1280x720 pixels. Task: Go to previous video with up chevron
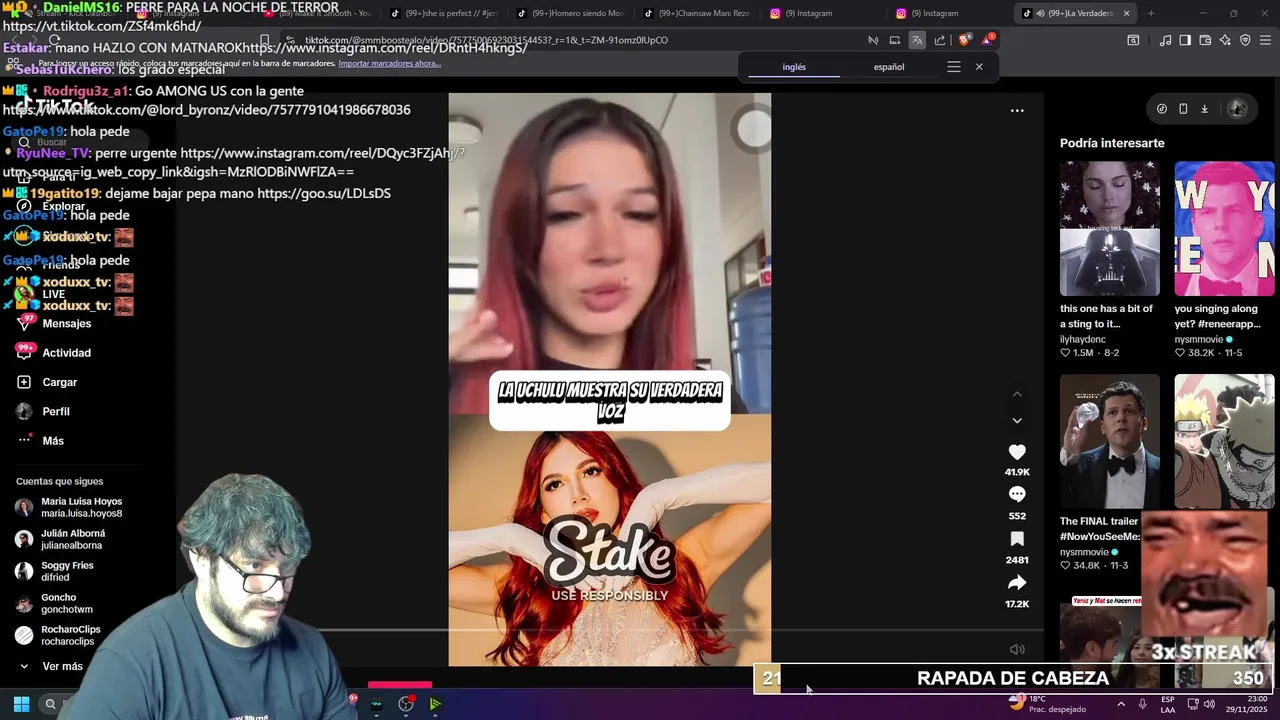1017,395
